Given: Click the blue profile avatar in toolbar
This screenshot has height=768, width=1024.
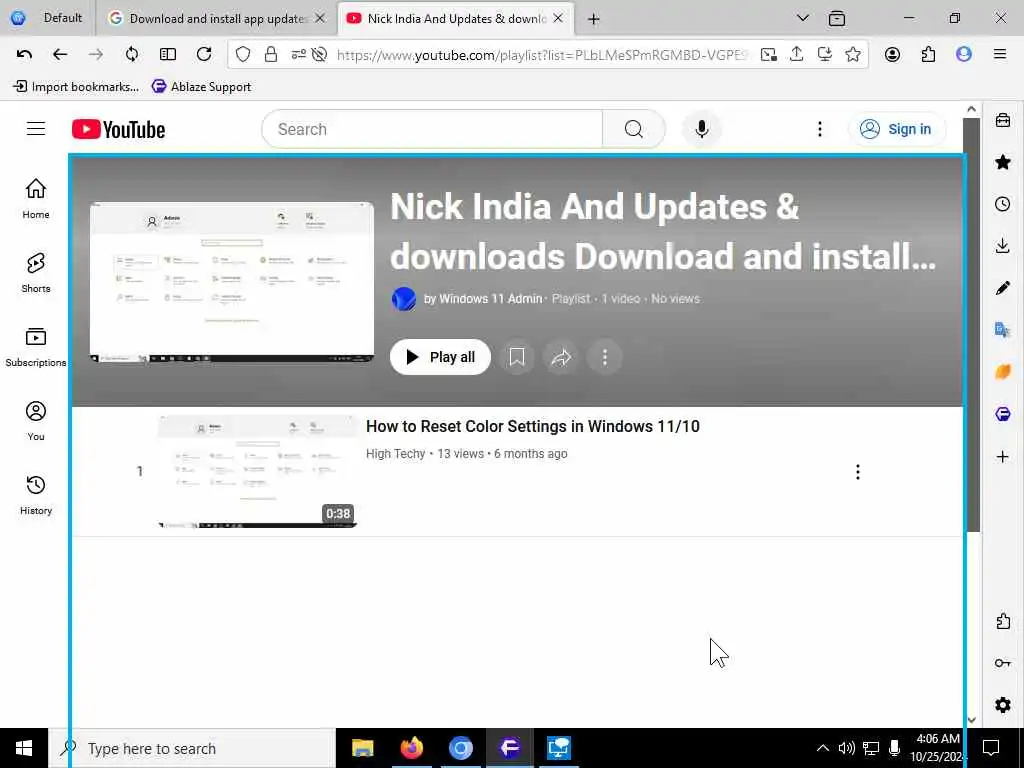Looking at the screenshot, I should pyautogui.click(x=964, y=54).
